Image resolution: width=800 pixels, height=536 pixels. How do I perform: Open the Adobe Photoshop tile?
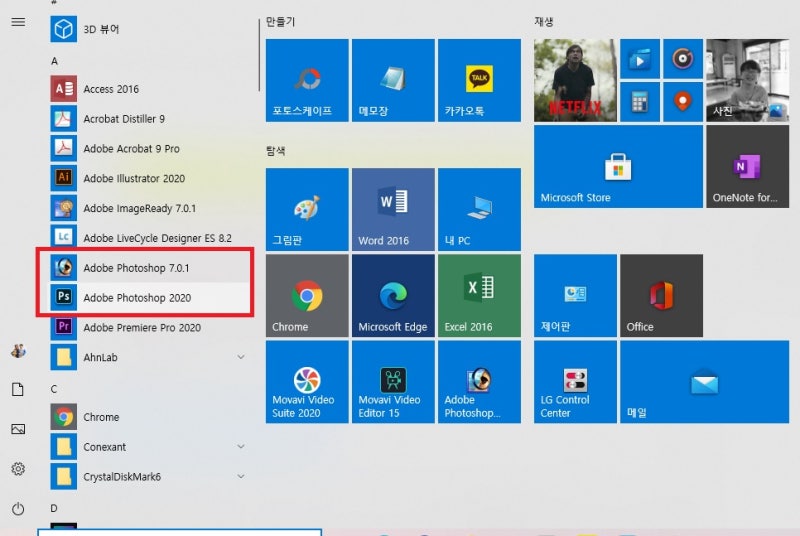[479, 382]
